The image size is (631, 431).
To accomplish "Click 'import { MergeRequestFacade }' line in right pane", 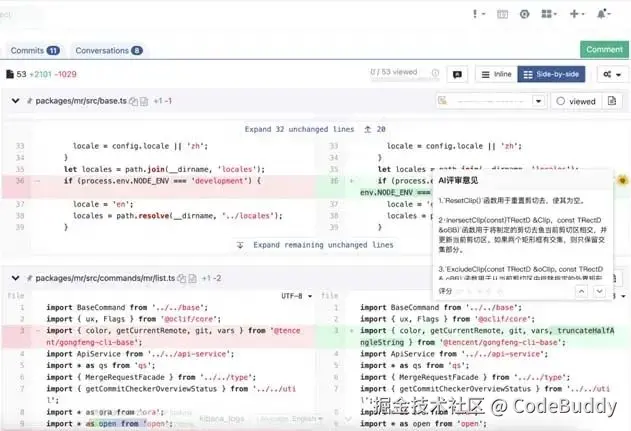I will point(465,377).
